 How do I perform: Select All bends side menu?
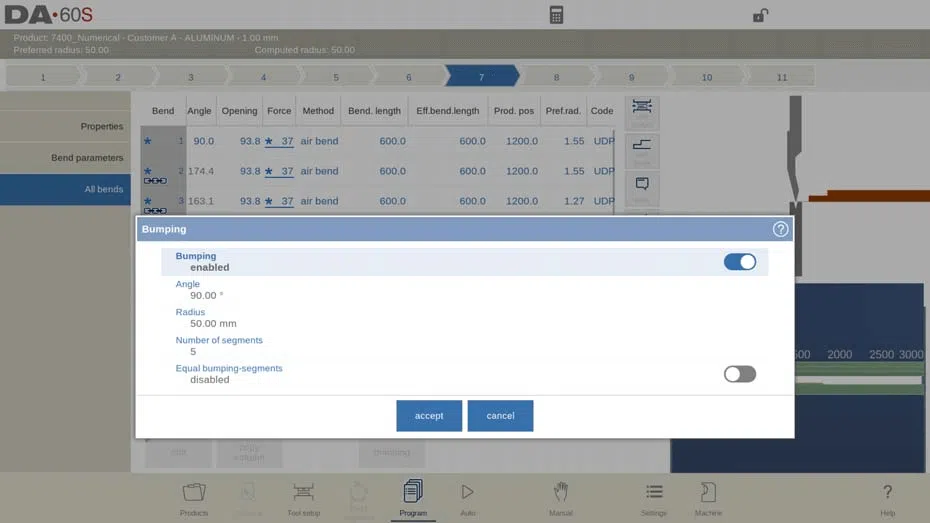point(65,189)
